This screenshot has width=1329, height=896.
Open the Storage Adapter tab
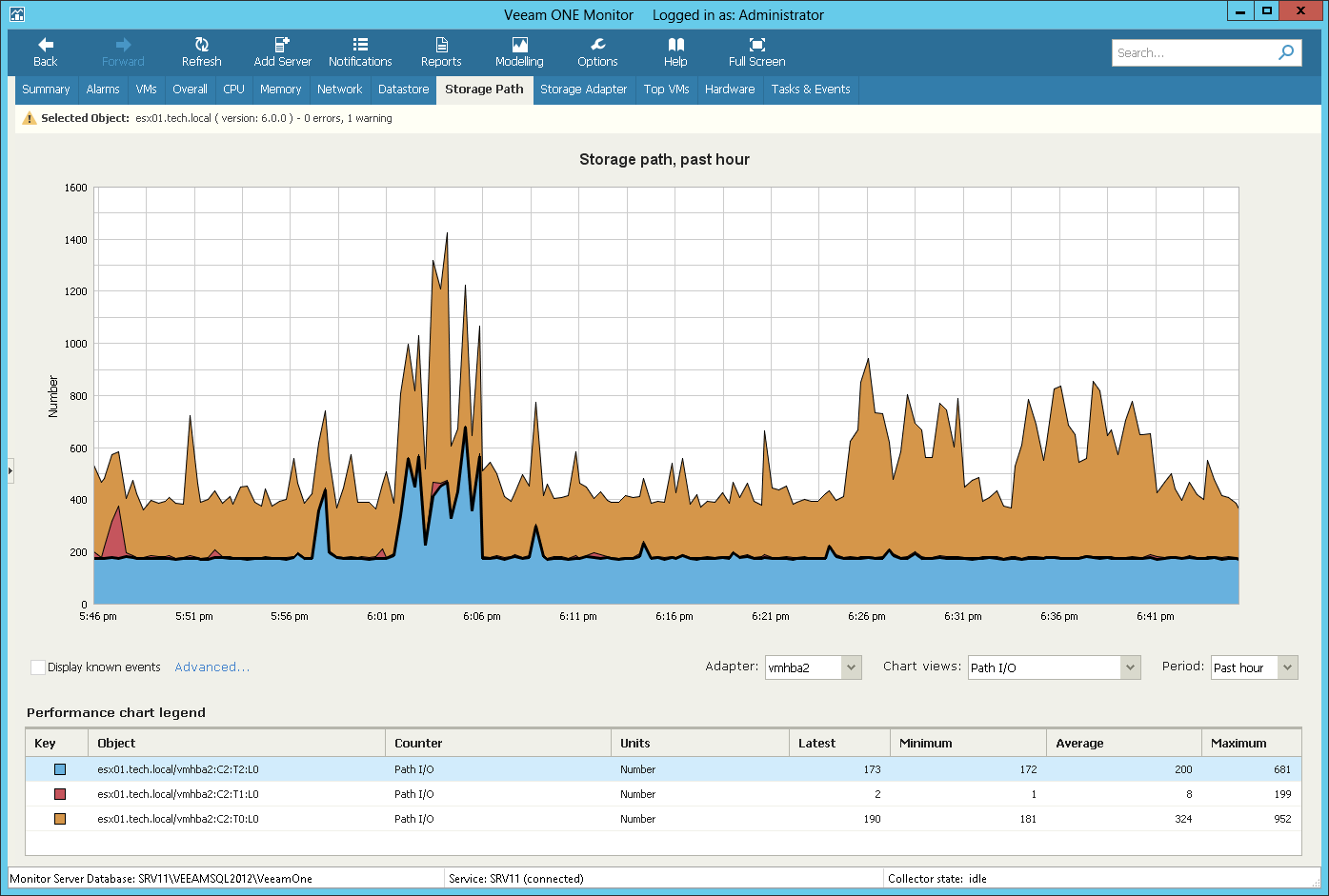pyautogui.click(x=583, y=90)
